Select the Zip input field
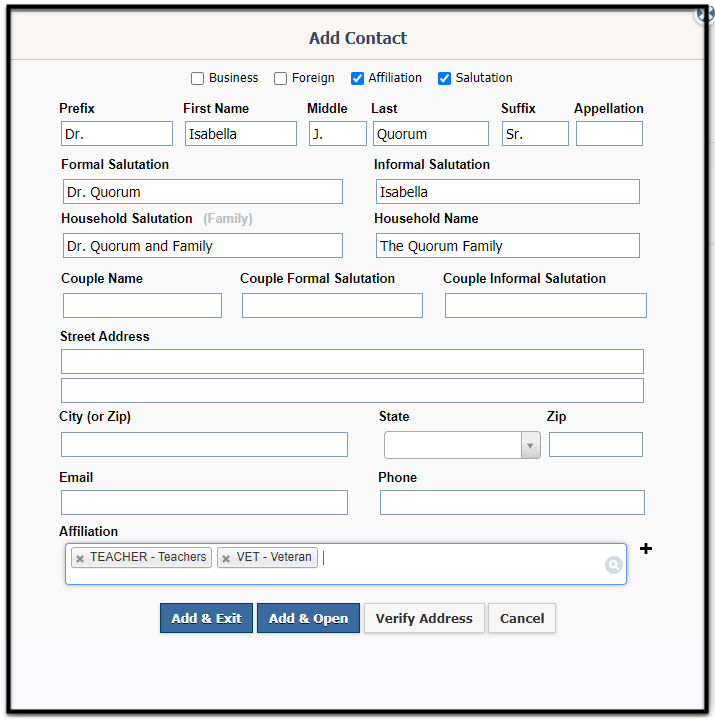715x722 pixels. tap(596, 444)
